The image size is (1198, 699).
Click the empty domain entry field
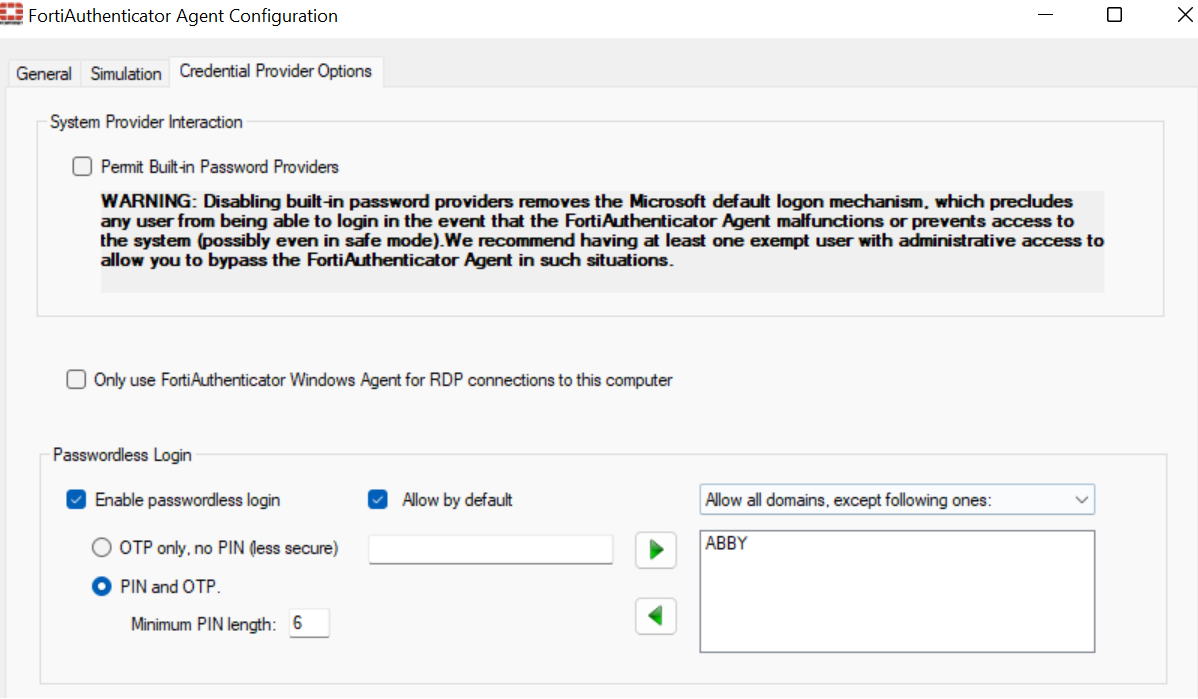490,549
